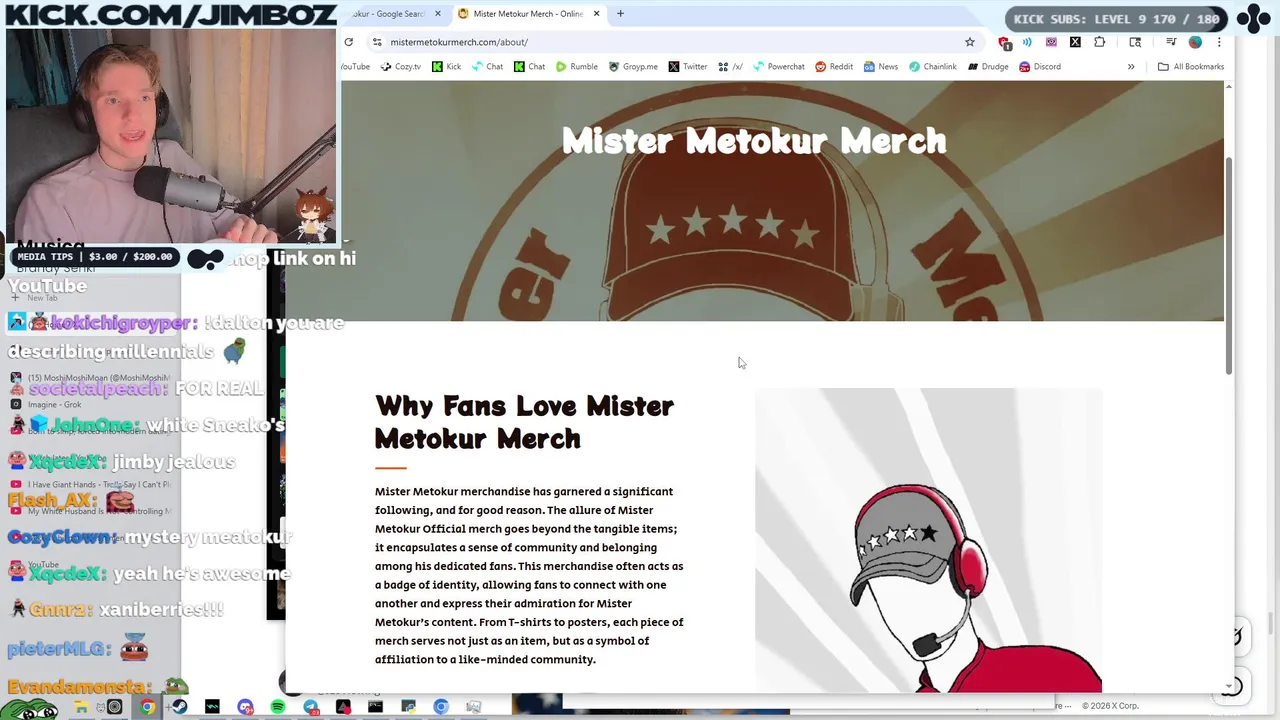Image resolution: width=1280 pixels, height=720 pixels.
Task: Open Chrome's three-dot menu
Action: tap(1219, 42)
